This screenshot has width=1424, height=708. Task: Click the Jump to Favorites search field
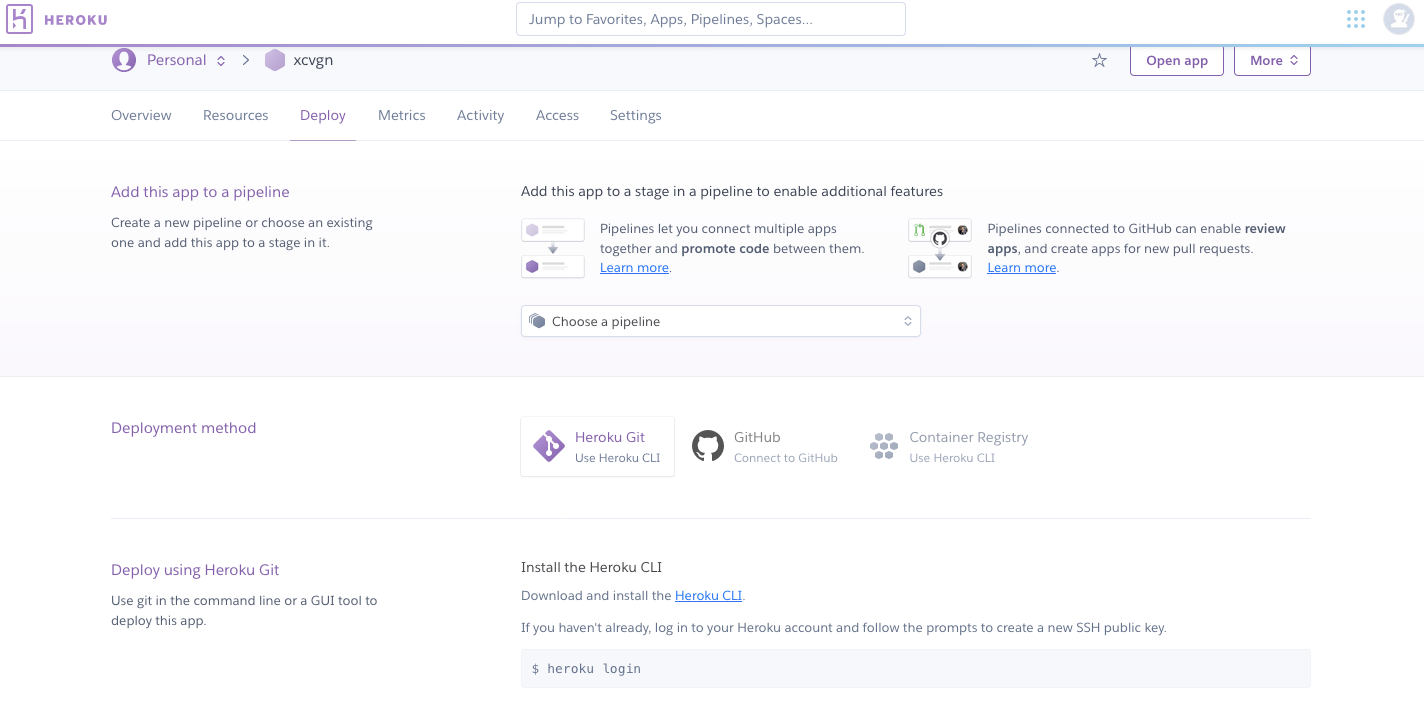710,18
